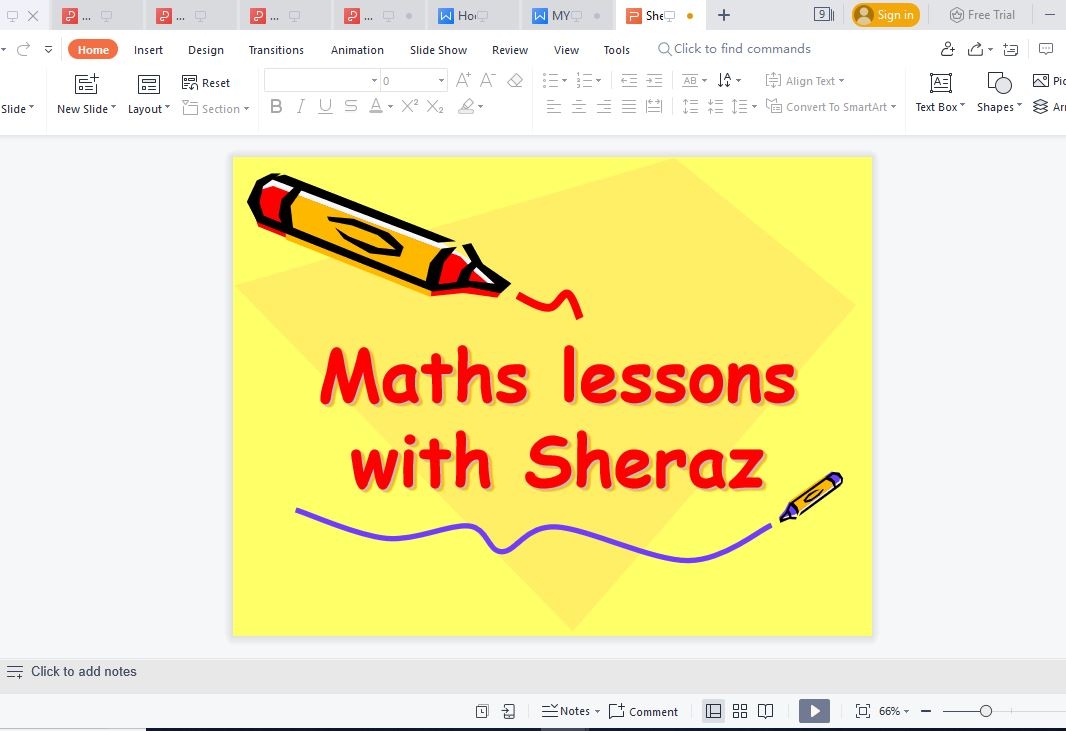1066x731 pixels.
Task: Open the Review tab
Action: coord(510,50)
